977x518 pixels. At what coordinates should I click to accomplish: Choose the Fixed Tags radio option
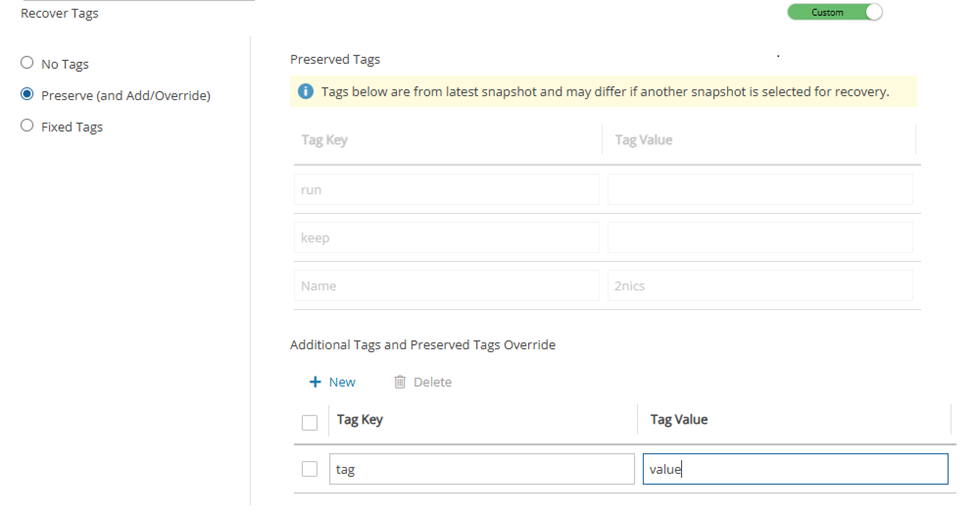27,126
